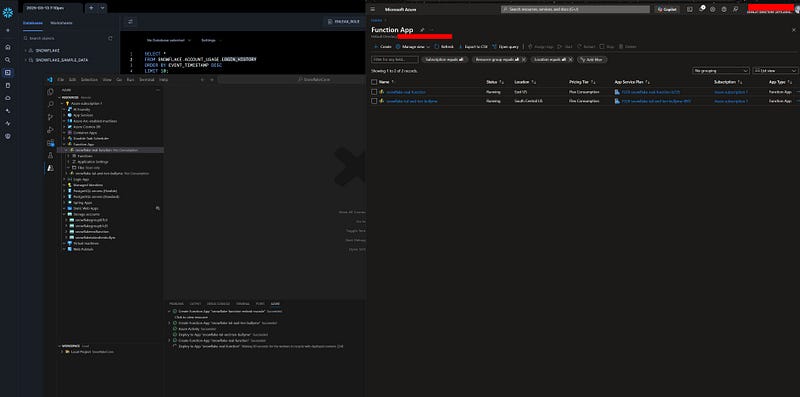
Task: Open second function app name link
Action: 412,101
